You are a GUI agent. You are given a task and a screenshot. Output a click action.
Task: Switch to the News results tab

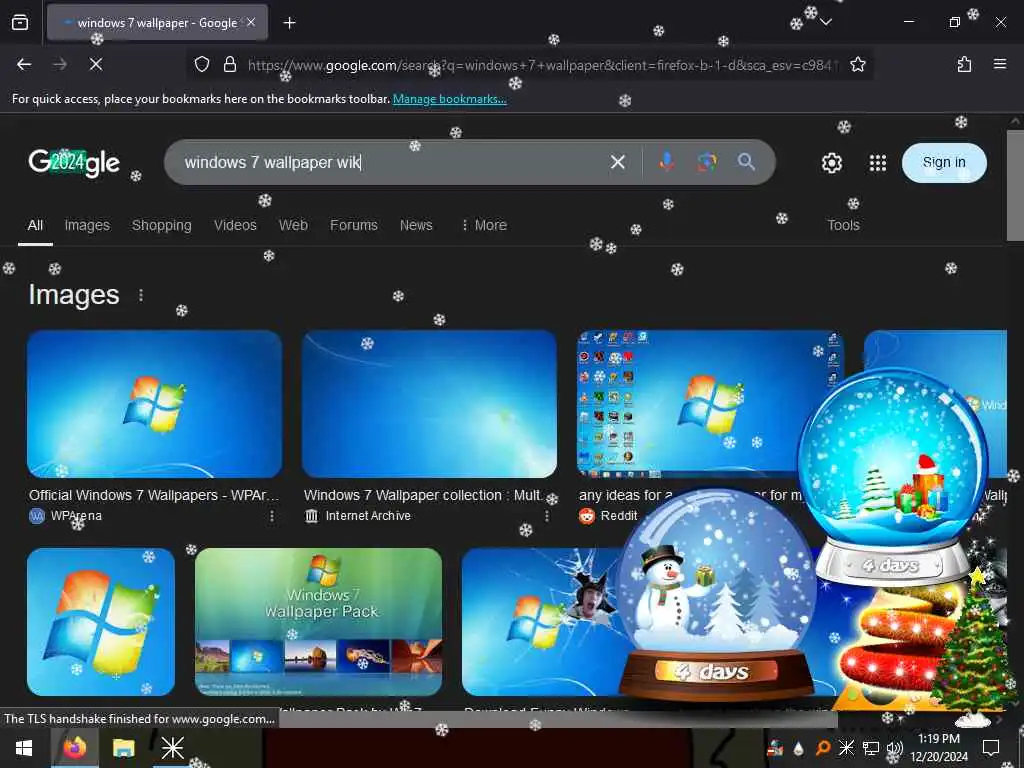click(416, 225)
